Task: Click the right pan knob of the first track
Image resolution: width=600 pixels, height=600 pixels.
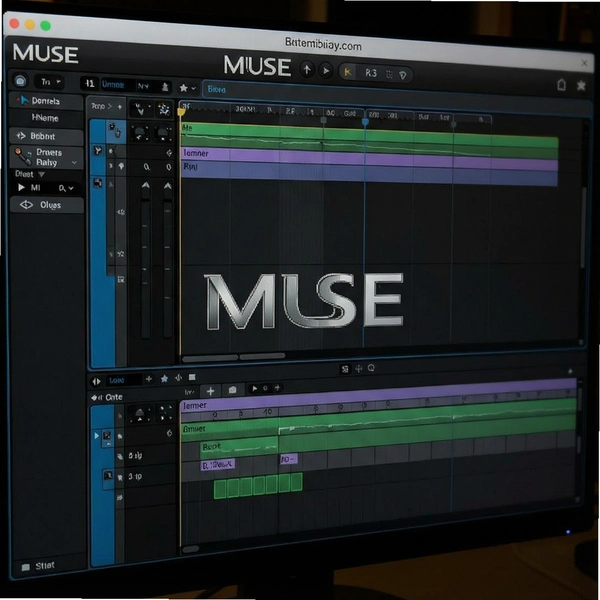Action: (x=163, y=134)
